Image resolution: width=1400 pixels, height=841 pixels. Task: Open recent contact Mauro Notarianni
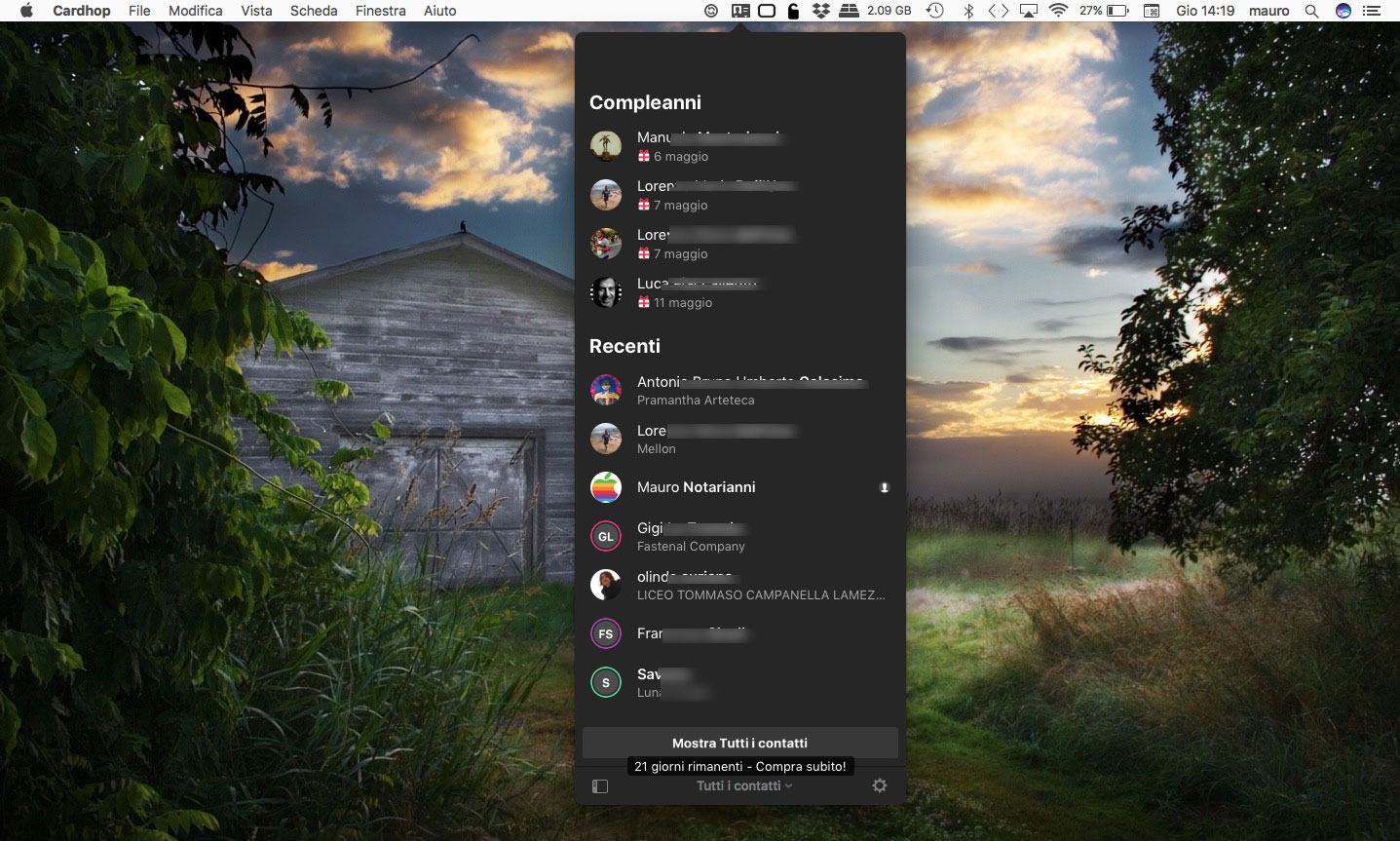[x=740, y=487]
